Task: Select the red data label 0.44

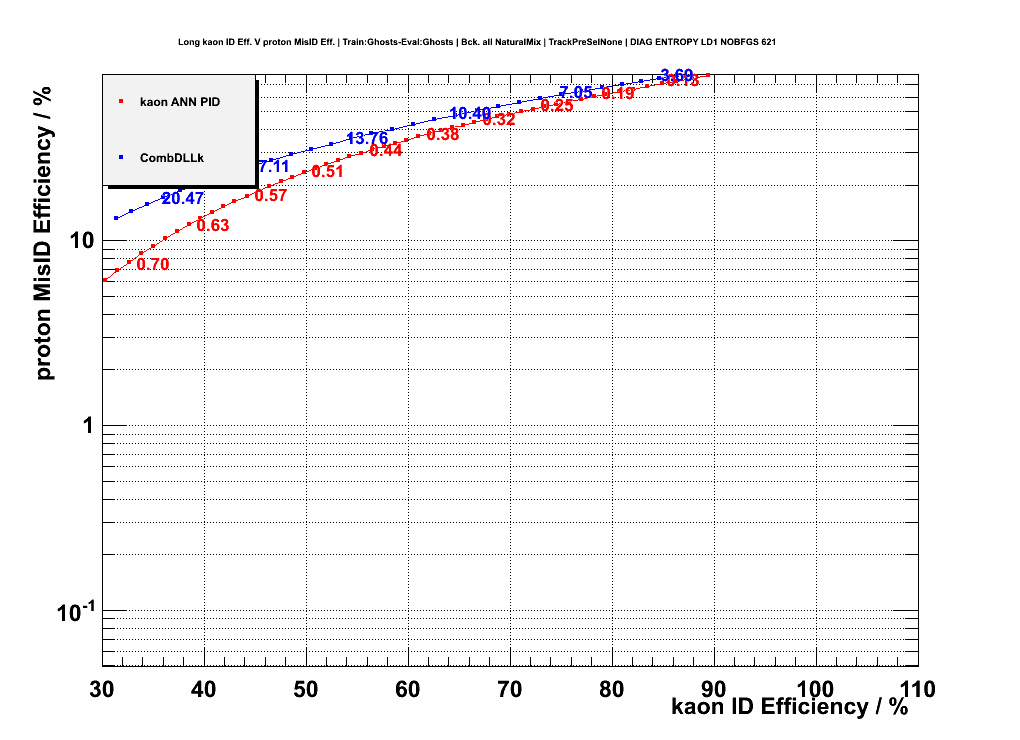Action: pos(386,151)
